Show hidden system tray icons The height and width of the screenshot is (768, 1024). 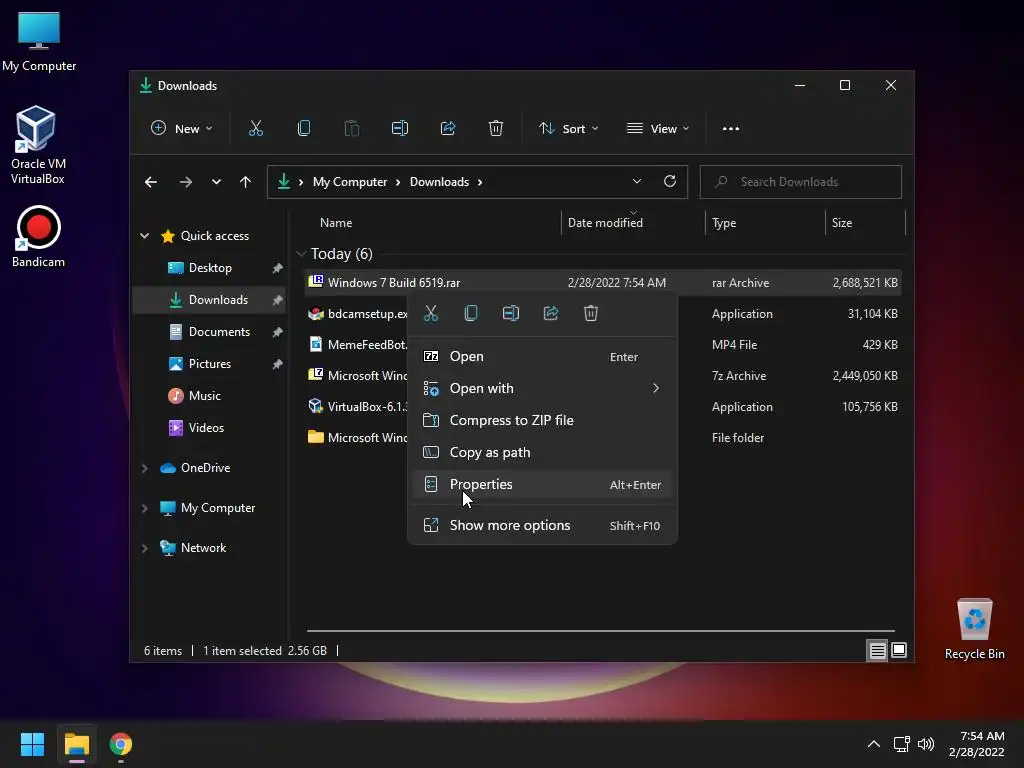pos(874,744)
